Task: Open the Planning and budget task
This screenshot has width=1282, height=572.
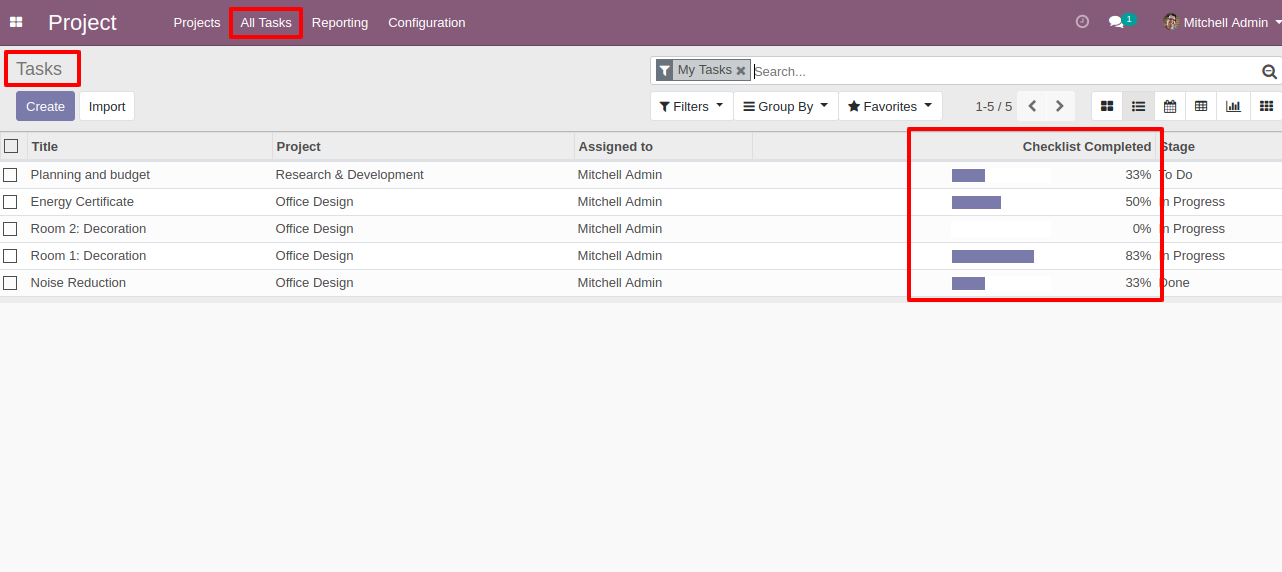Action: pyautogui.click(x=90, y=175)
